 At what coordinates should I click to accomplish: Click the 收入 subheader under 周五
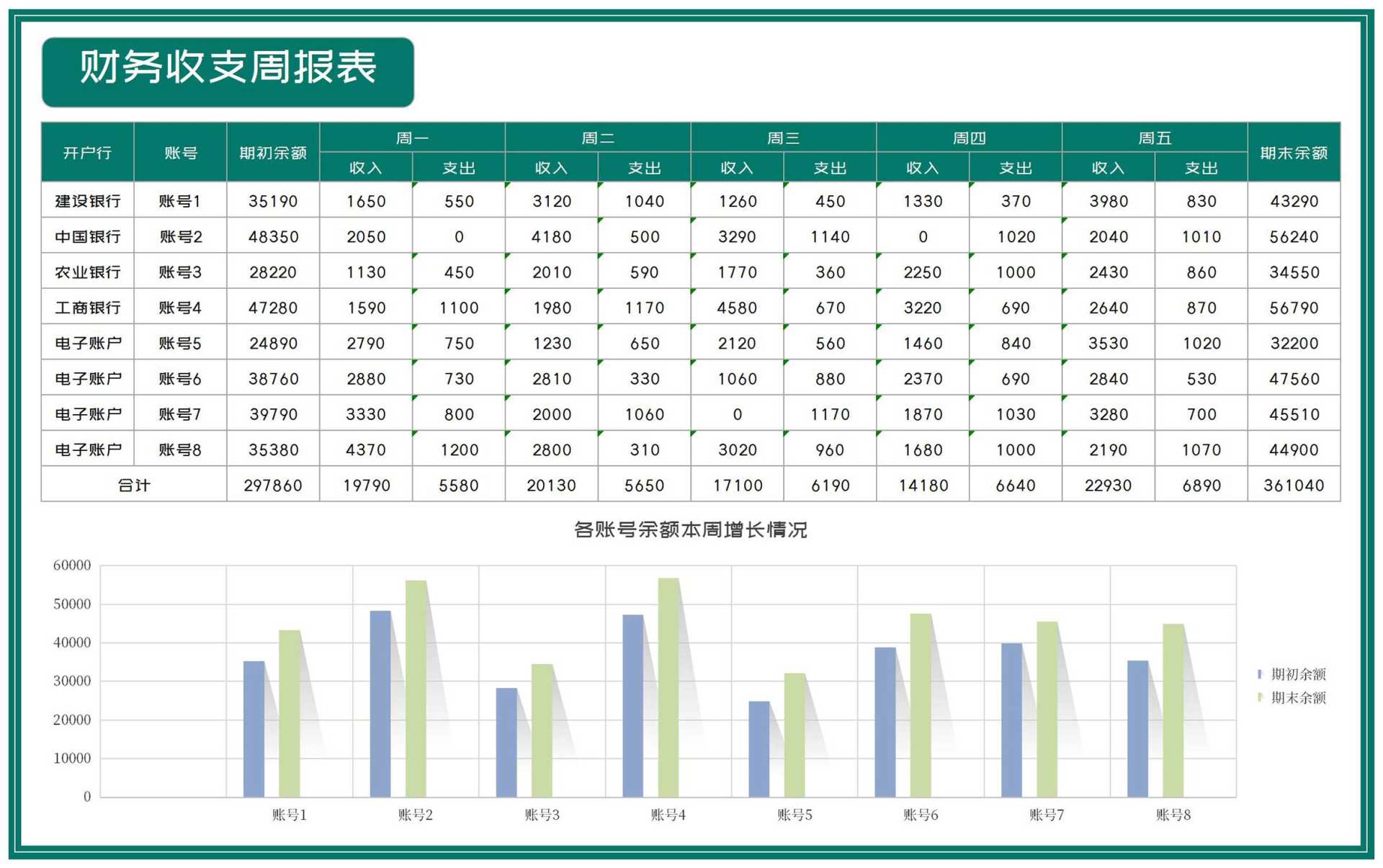(1107, 168)
